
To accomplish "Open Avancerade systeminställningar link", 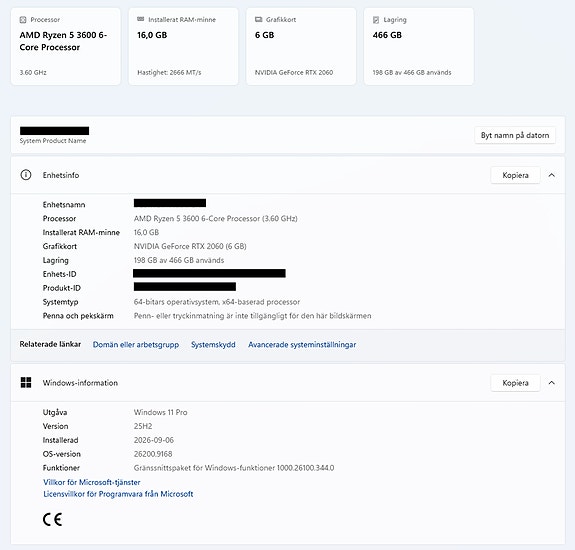I will click(x=302, y=345).
